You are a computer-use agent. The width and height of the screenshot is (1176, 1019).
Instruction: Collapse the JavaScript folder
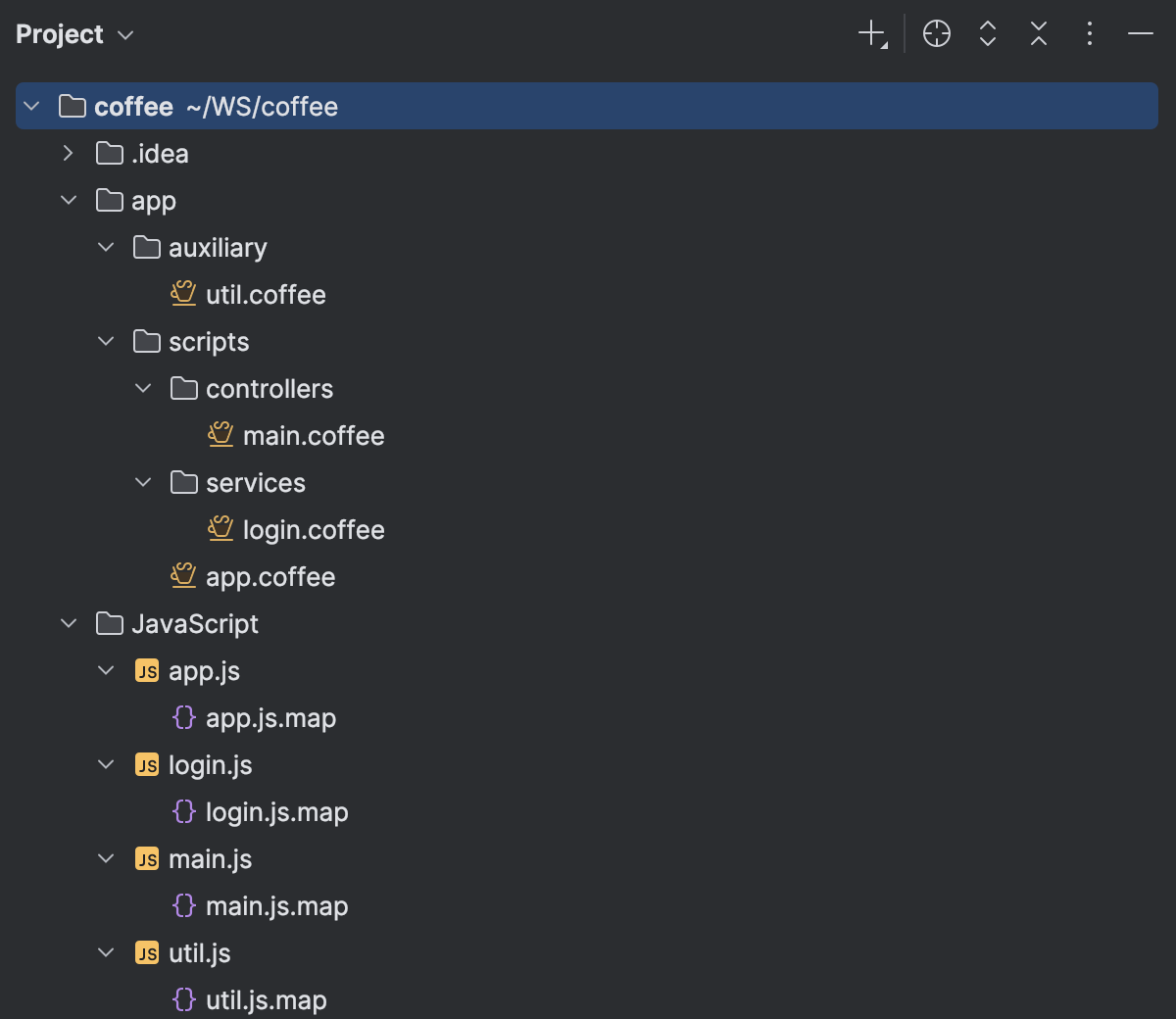pyautogui.click(x=67, y=623)
